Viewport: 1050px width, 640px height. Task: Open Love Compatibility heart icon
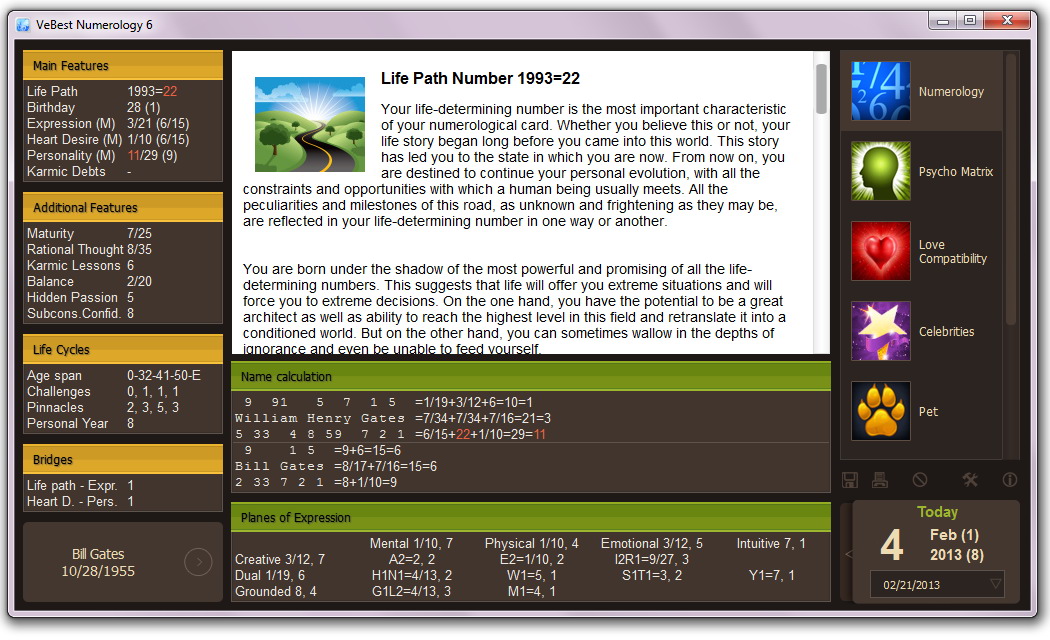tap(881, 251)
